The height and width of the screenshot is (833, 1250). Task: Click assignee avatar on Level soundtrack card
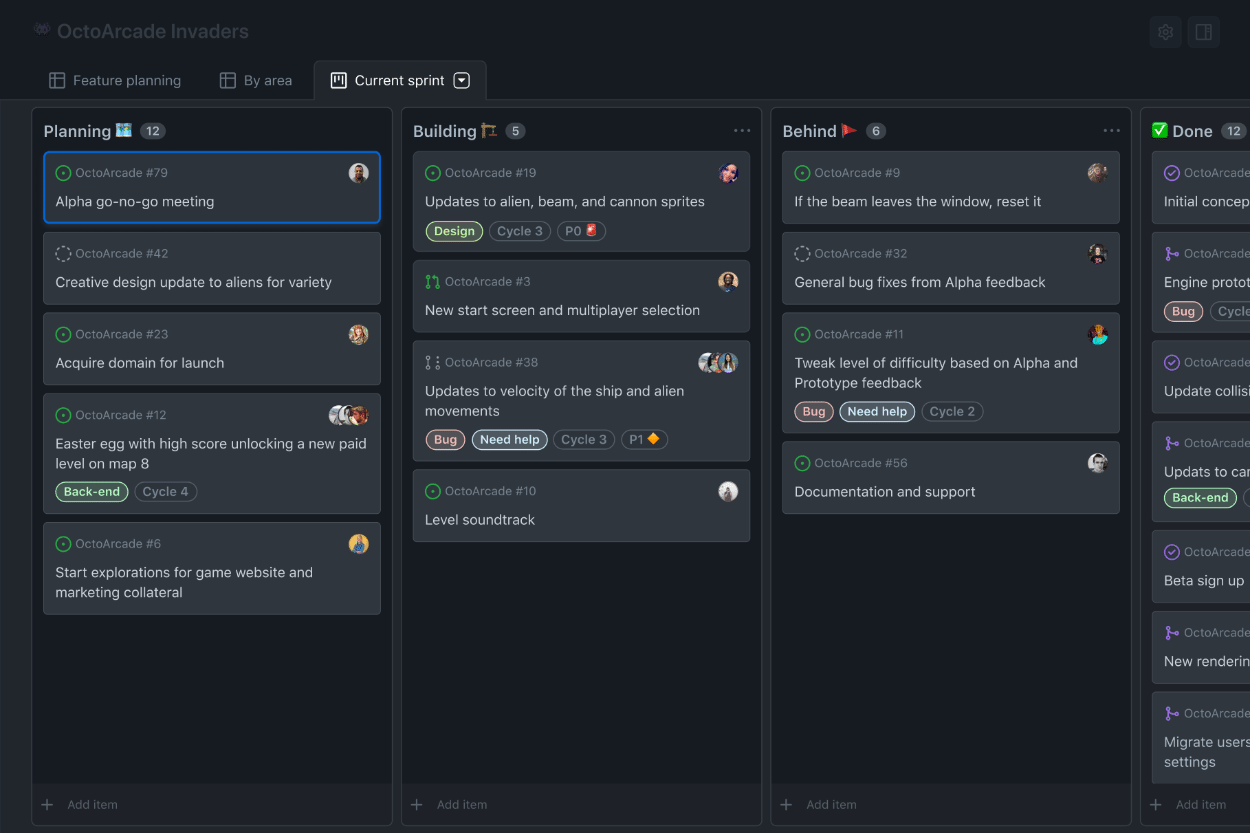click(728, 491)
